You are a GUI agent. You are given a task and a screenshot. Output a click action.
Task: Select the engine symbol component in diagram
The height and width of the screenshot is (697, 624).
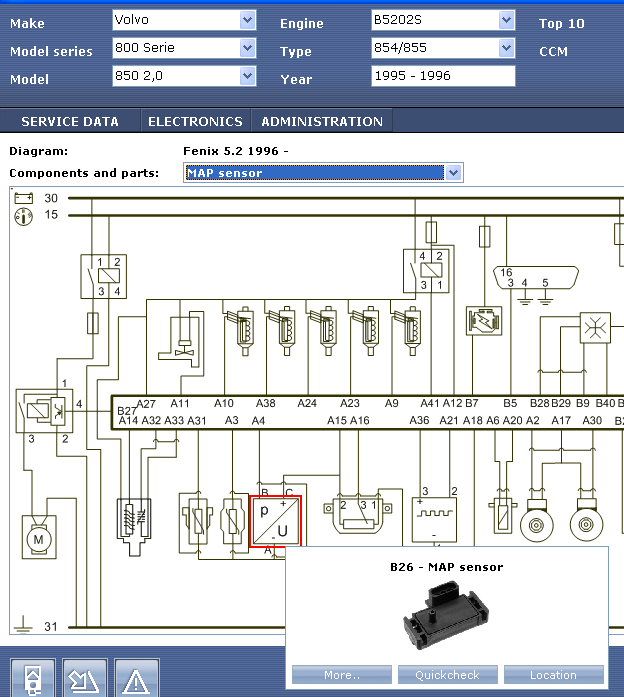click(x=484, y=320)
